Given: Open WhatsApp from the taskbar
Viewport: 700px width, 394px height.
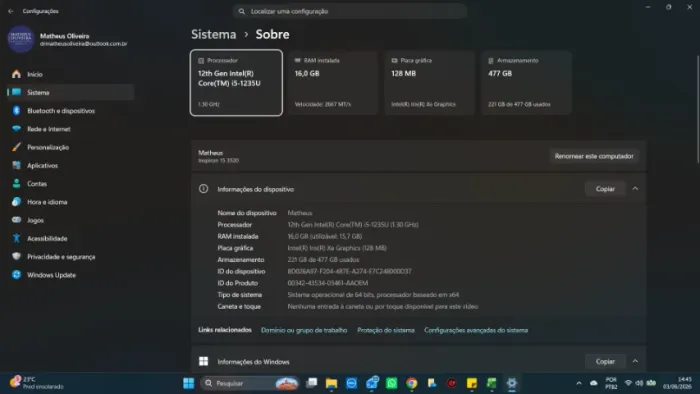Looking at the screenshot, I should [392, 383].
